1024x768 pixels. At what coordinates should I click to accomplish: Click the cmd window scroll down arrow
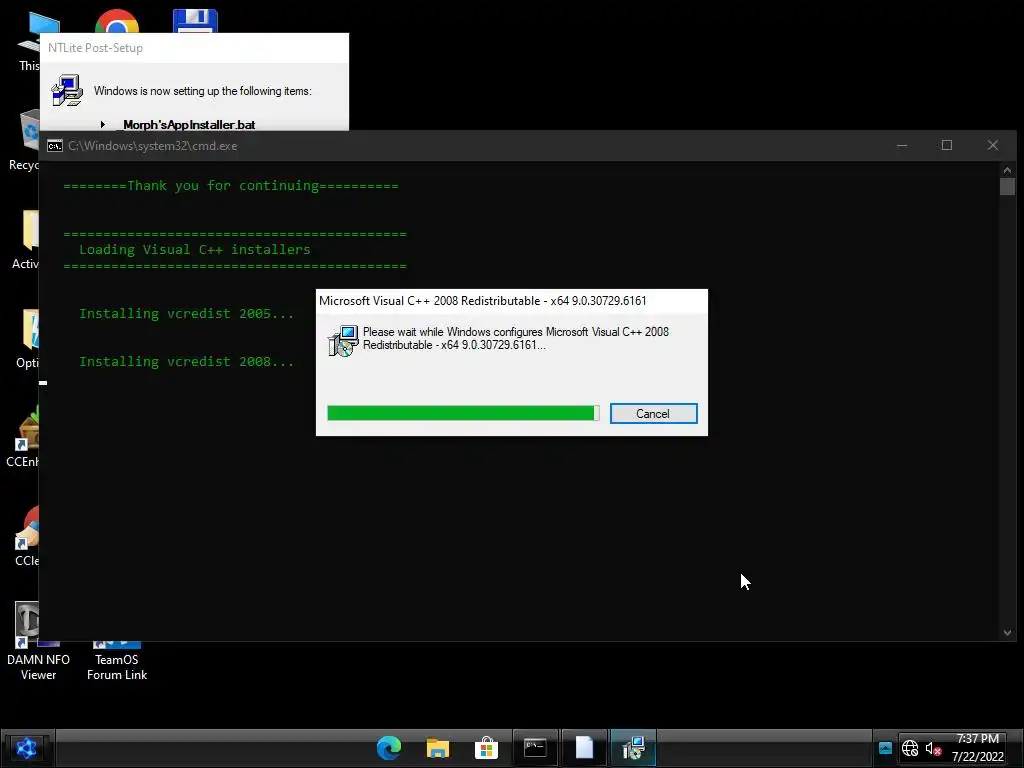click(x=1007, y=632)
